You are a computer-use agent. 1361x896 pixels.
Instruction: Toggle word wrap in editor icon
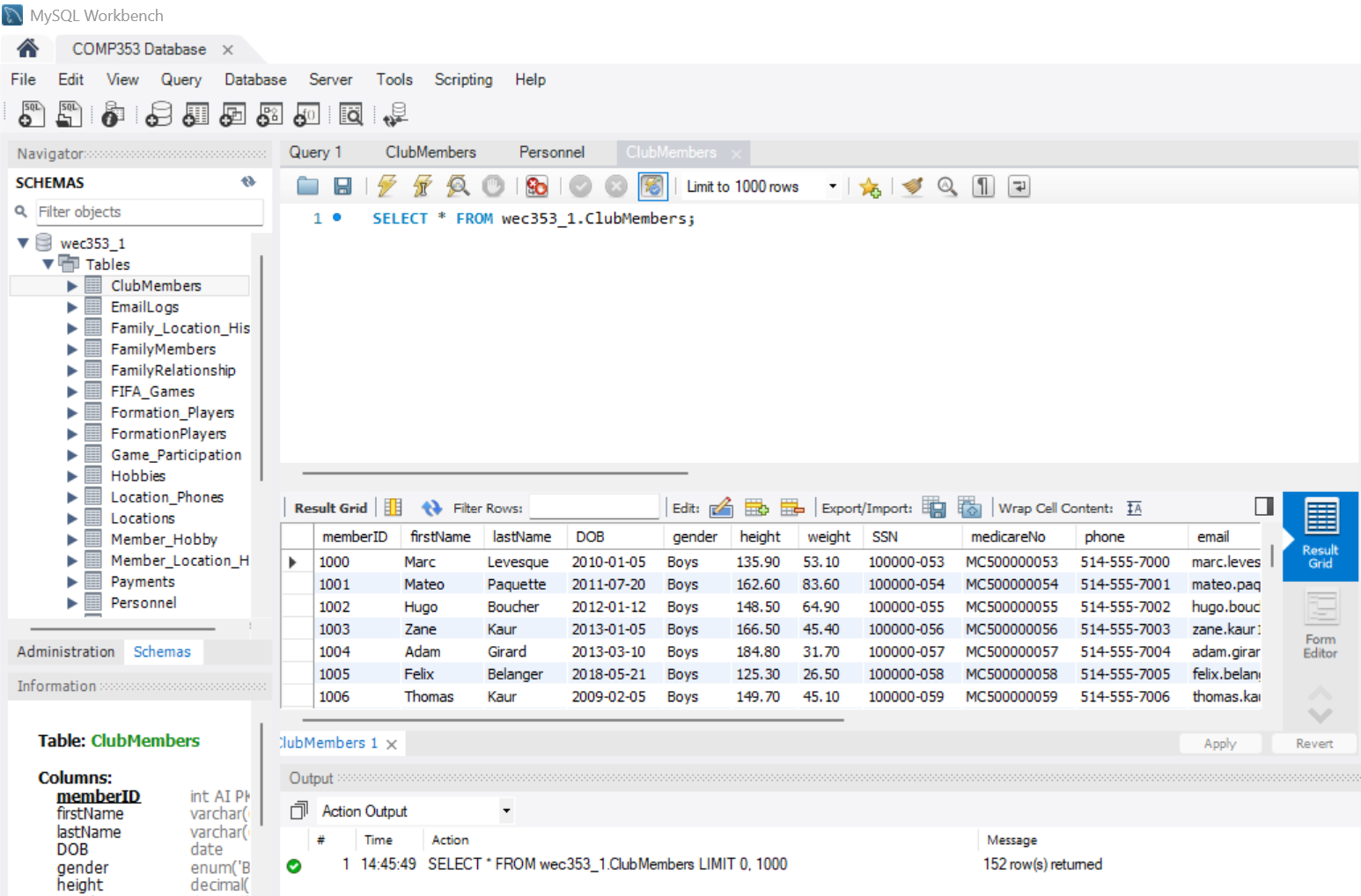(1019, 186)
